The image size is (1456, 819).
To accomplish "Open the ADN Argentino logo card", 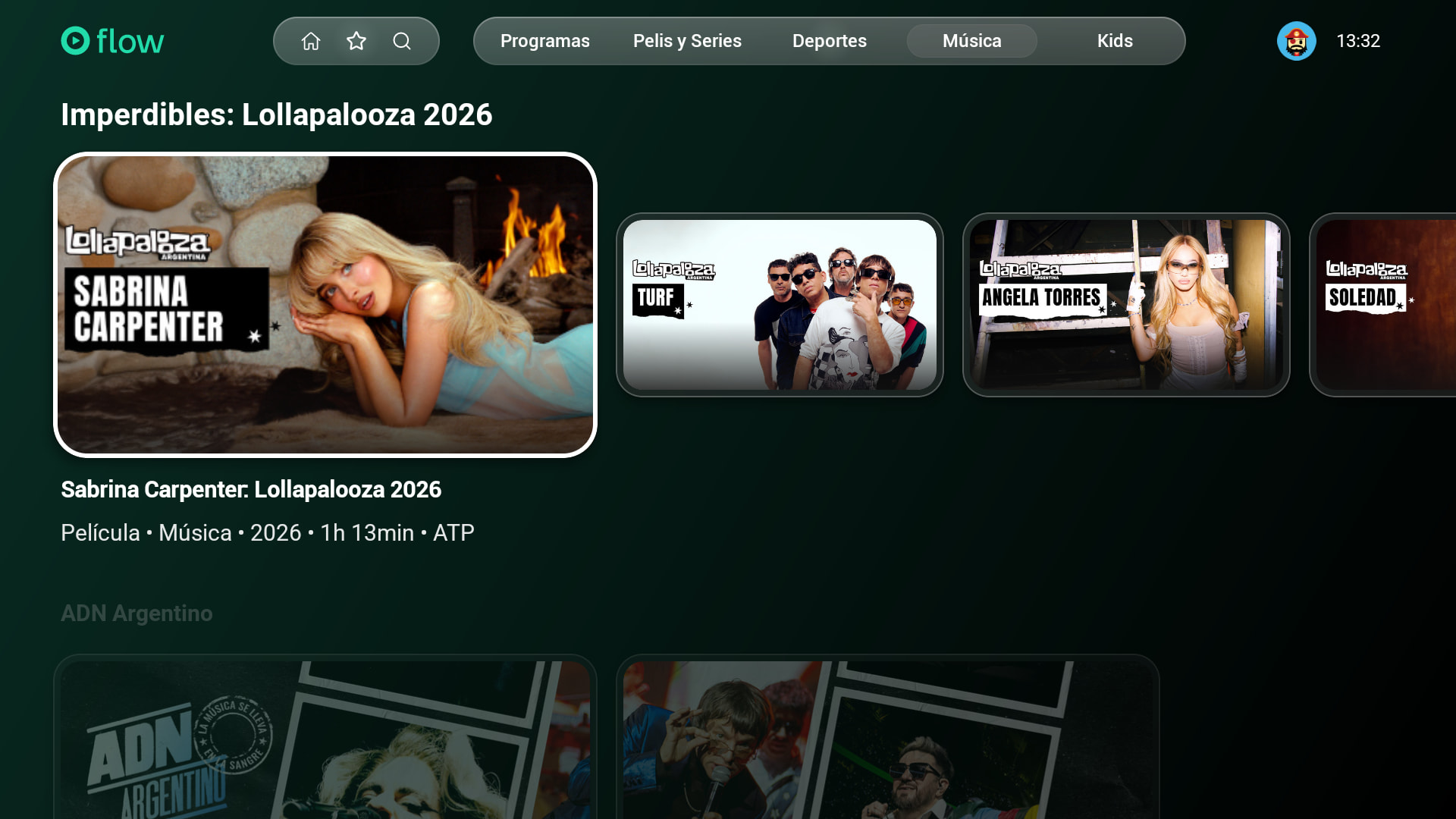I will pos(325,737).
